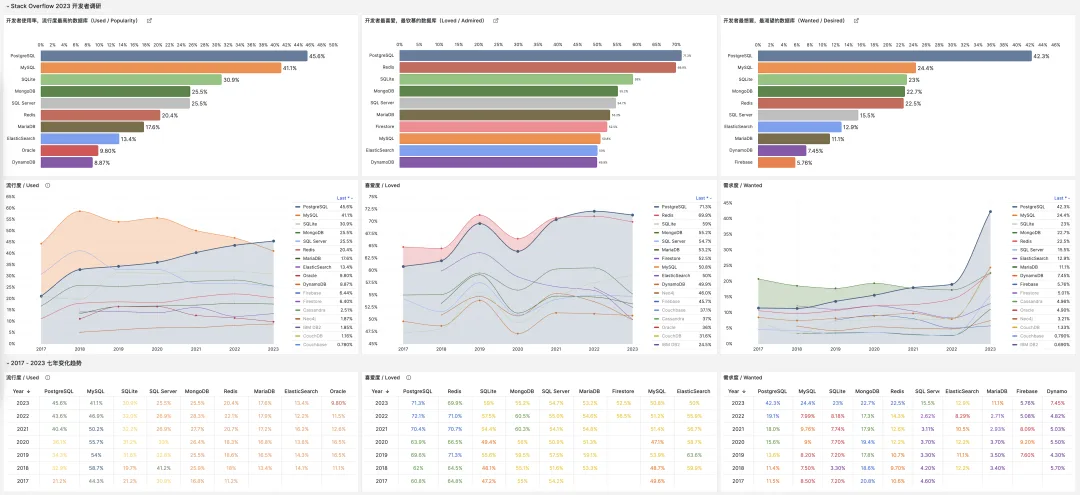Image resolution: width=1080 pixels, height=495 pixels.
Task: Click ElasticSearch column header in Wanted table
Action: point(962,391)
